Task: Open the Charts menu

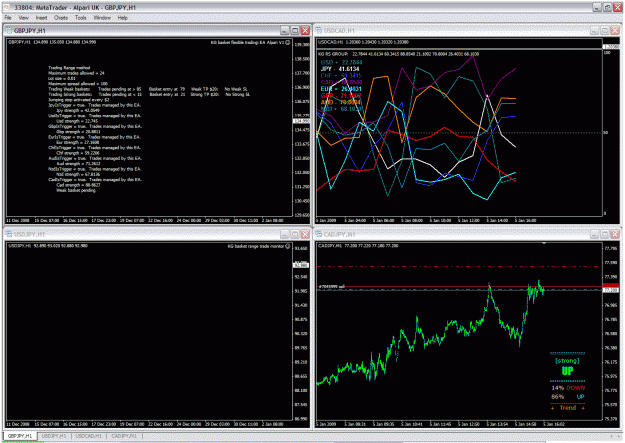Action: [61, 18]
